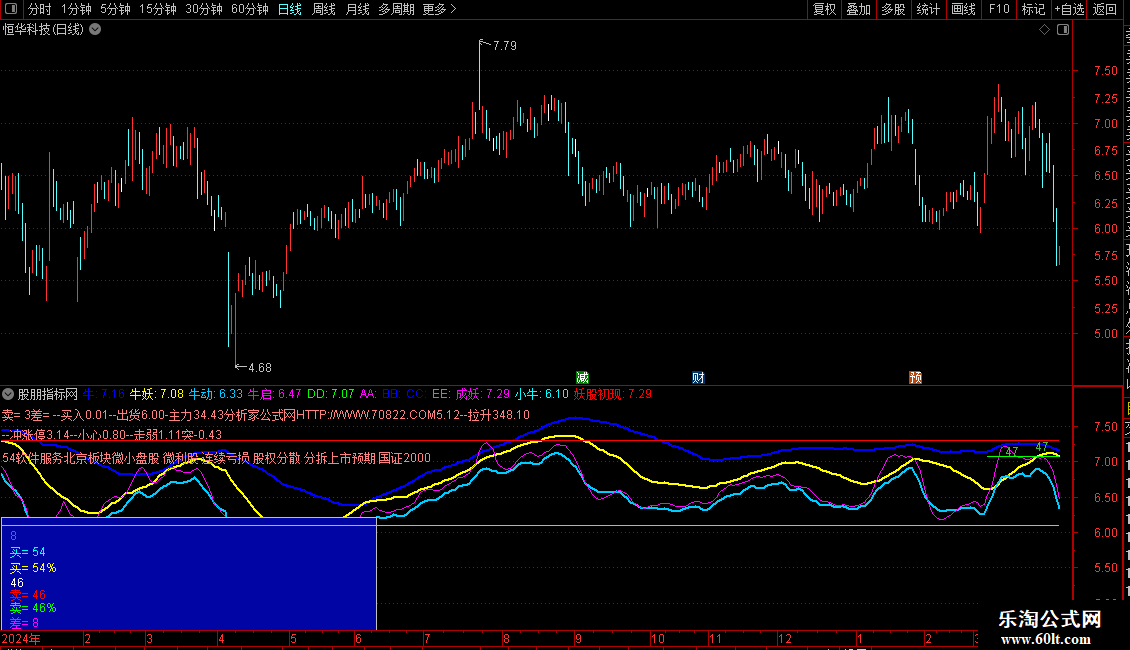Open the dropdown next to 恒华科技(日线)
1130x650 pixels.
coord(95,29)
